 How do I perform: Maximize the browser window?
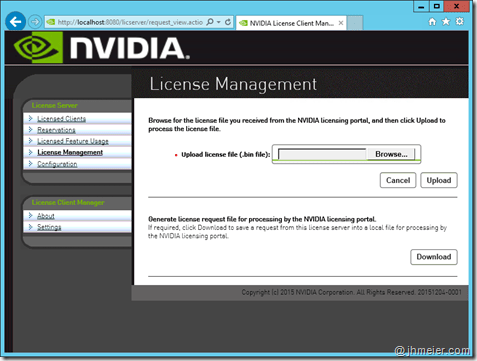pos(436,6)
